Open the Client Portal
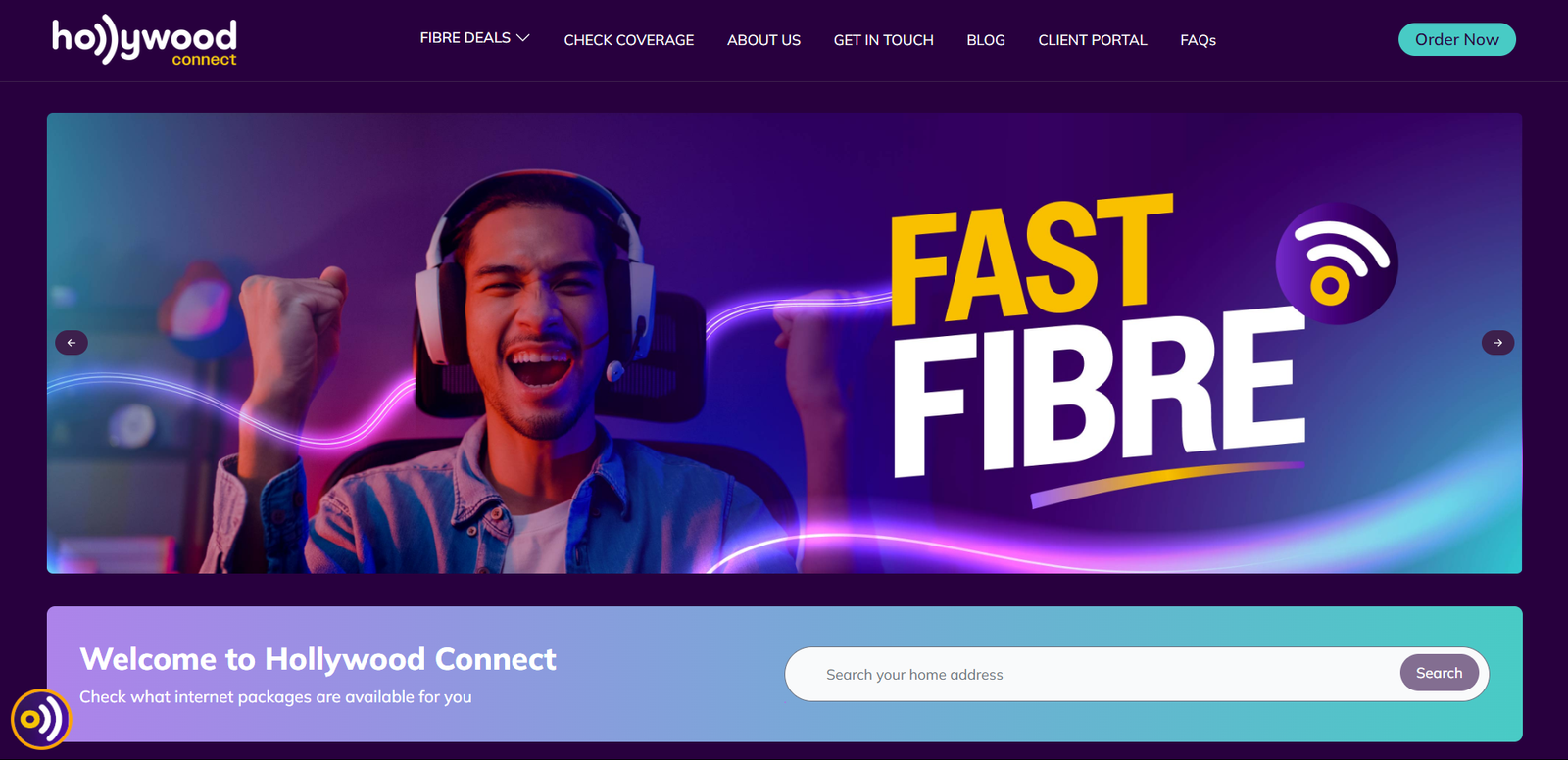The width and height of the screenshot is (1568, 760). [x=1093, y=40]
